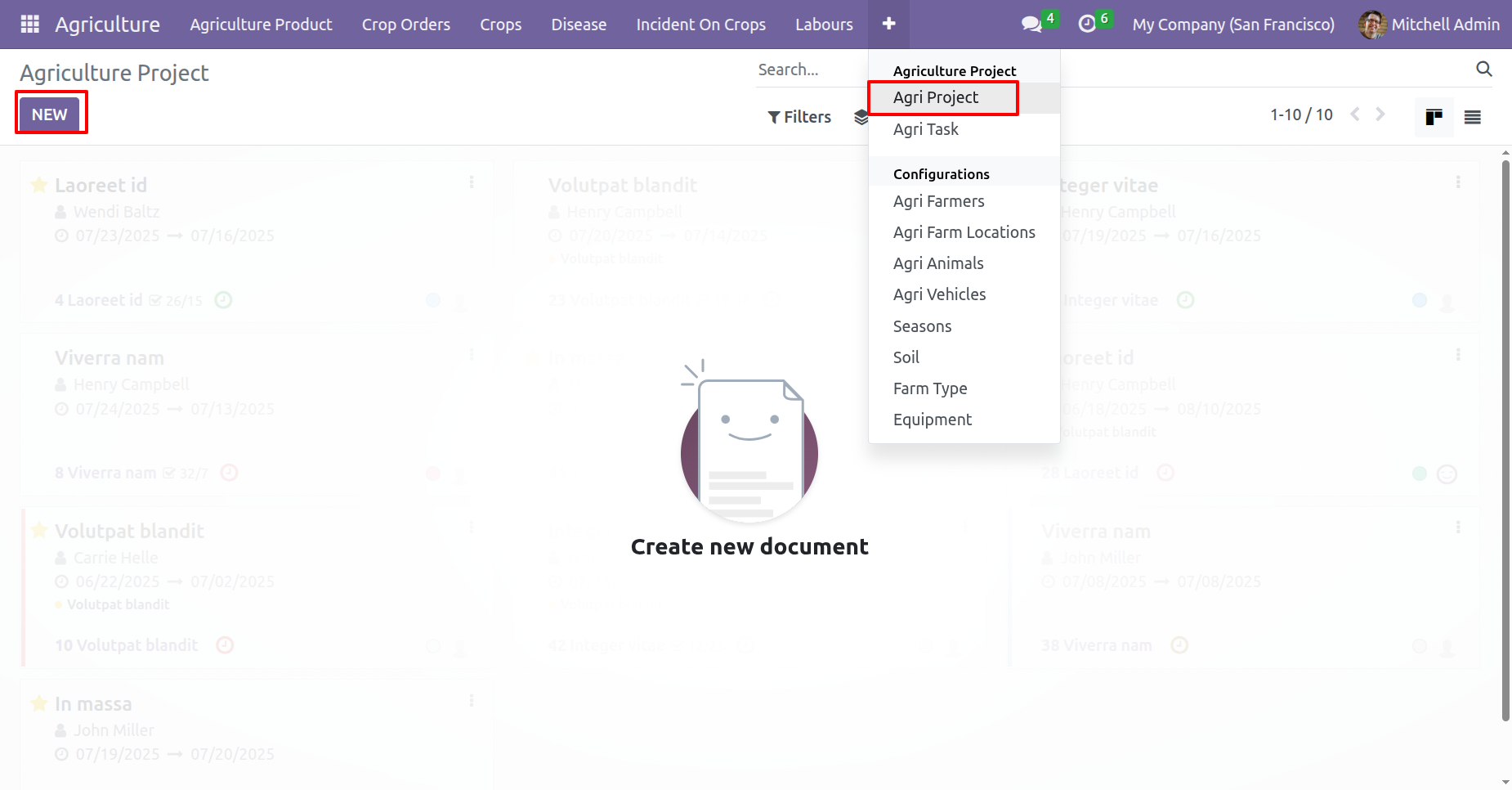Open Mitchell Admin user menu
This screenshot has width=1512, height=790.
pos(1429,25)
